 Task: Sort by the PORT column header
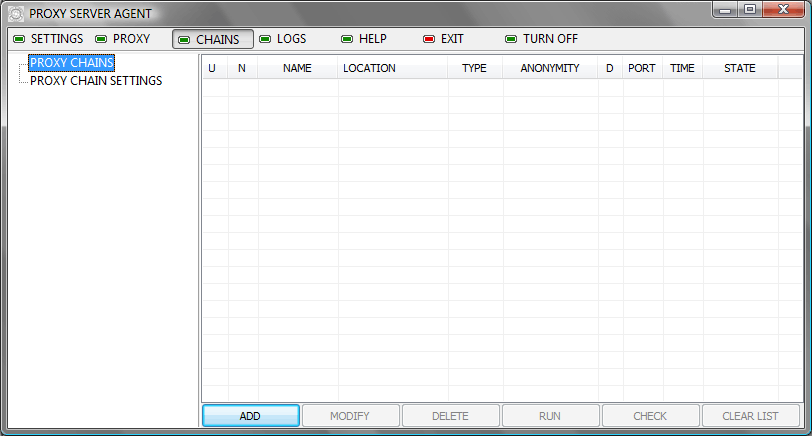point(642,68)
